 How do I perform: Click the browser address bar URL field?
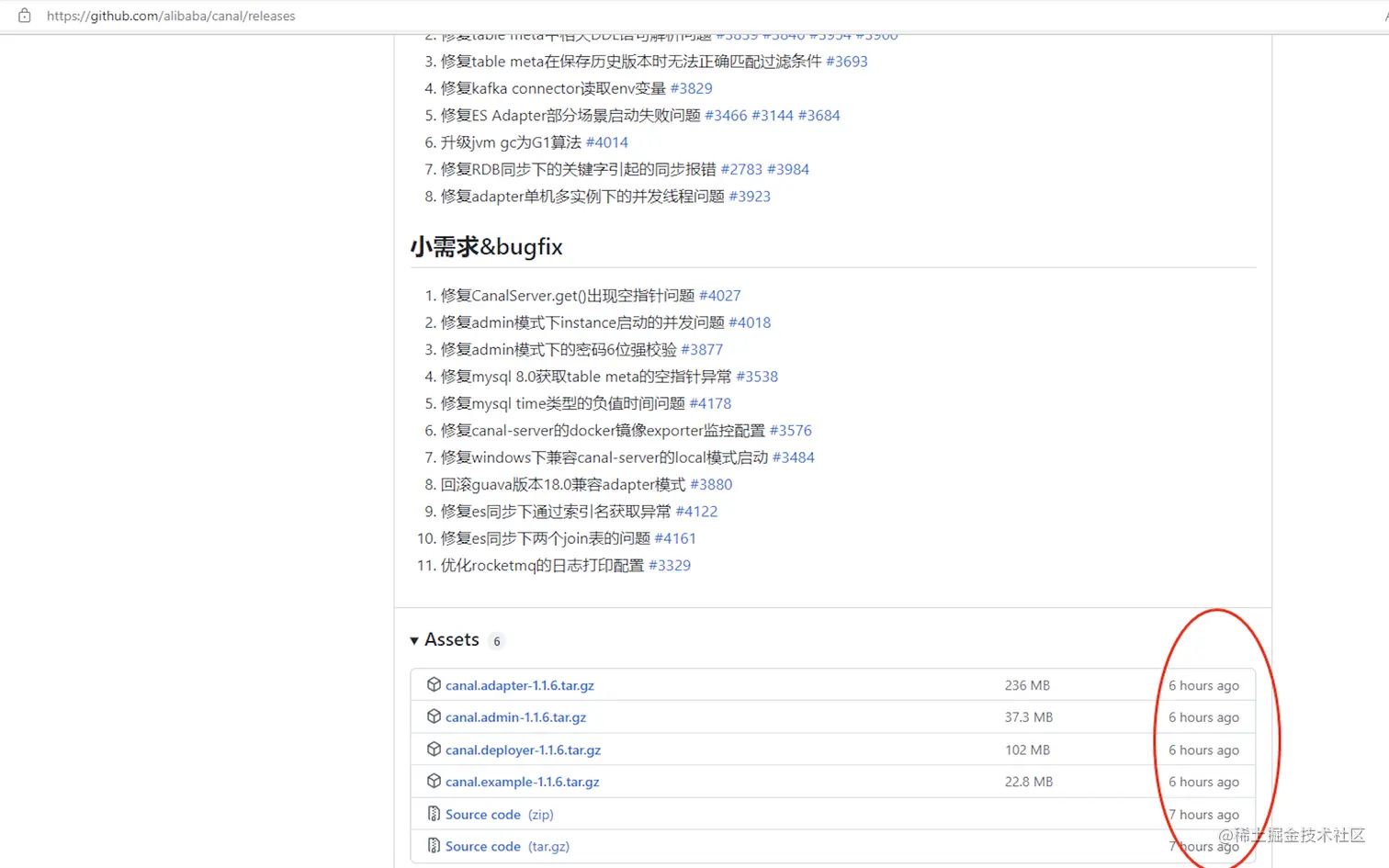coord(170,16)
